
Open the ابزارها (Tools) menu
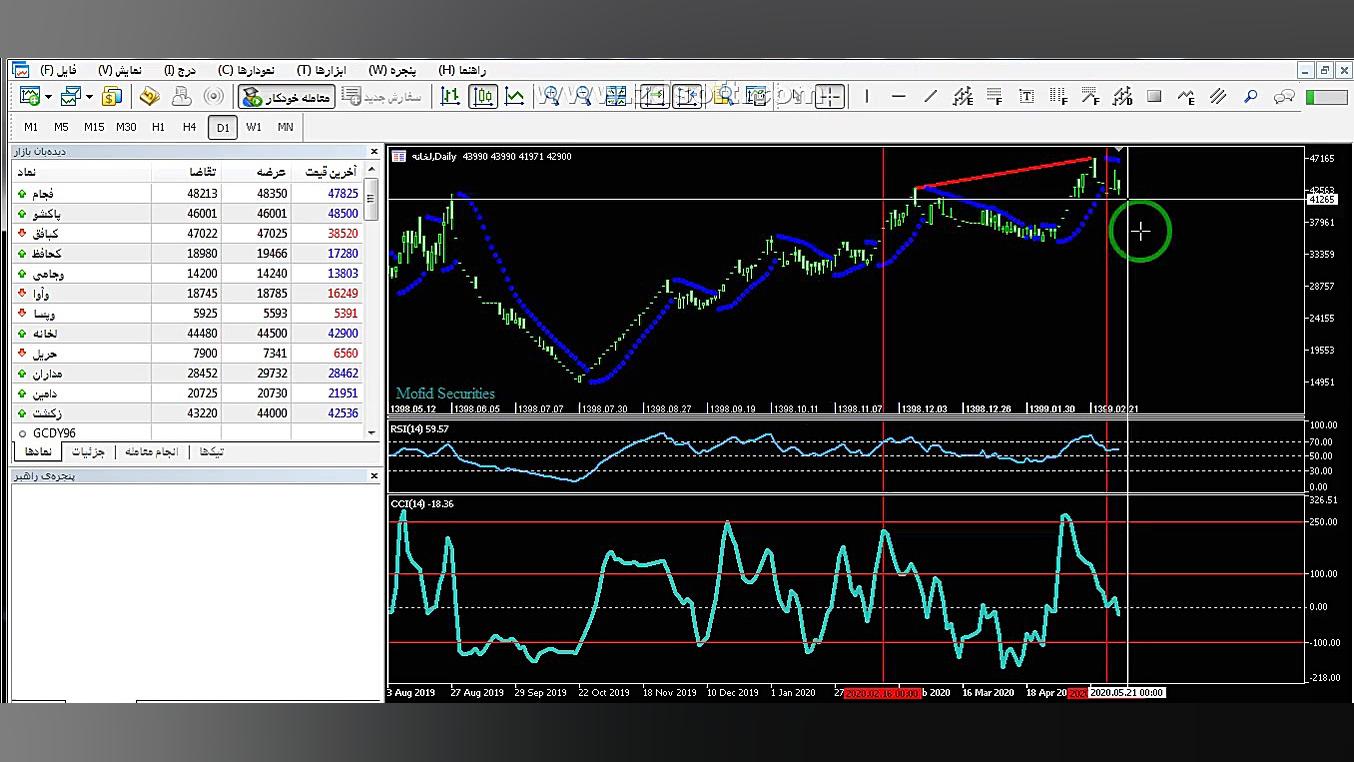[x=321, y=70]
